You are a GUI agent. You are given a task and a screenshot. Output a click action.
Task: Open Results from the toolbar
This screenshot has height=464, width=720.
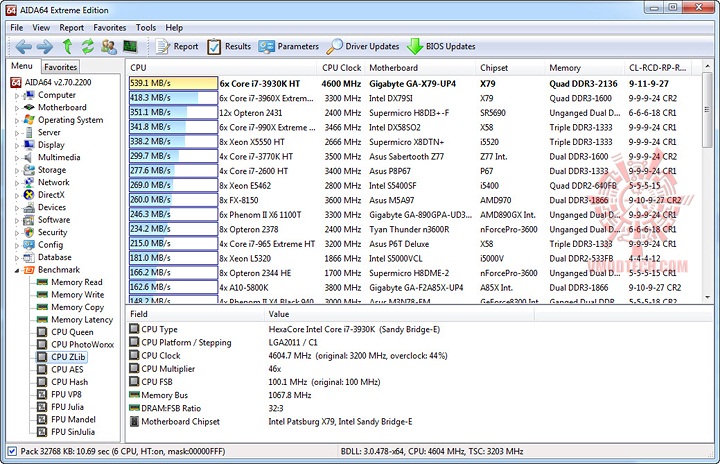(229, 46)
